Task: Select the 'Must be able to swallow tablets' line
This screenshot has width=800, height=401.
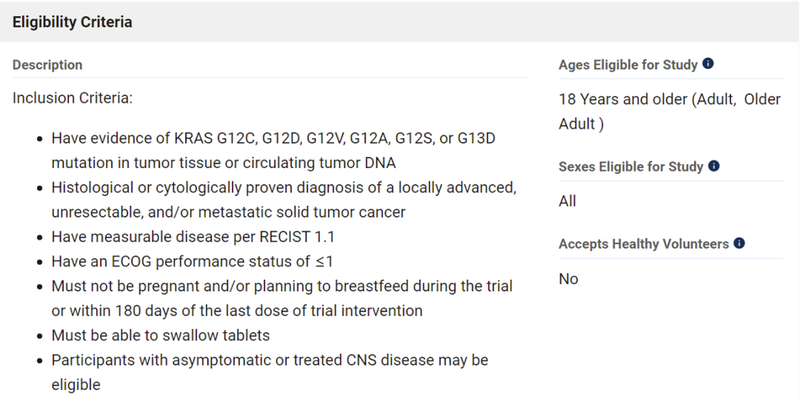Action: pos(160,334)
